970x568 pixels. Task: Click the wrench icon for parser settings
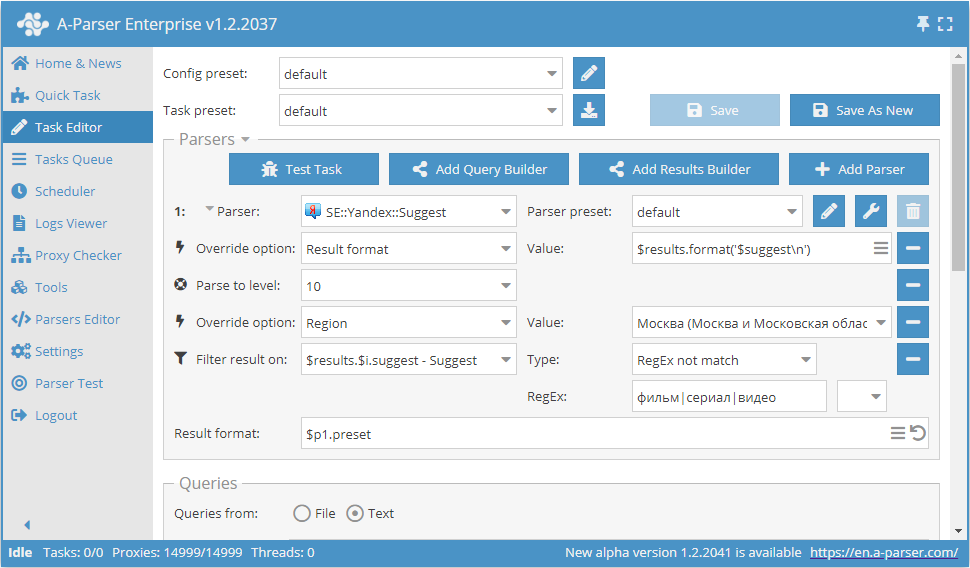point(871,211)
